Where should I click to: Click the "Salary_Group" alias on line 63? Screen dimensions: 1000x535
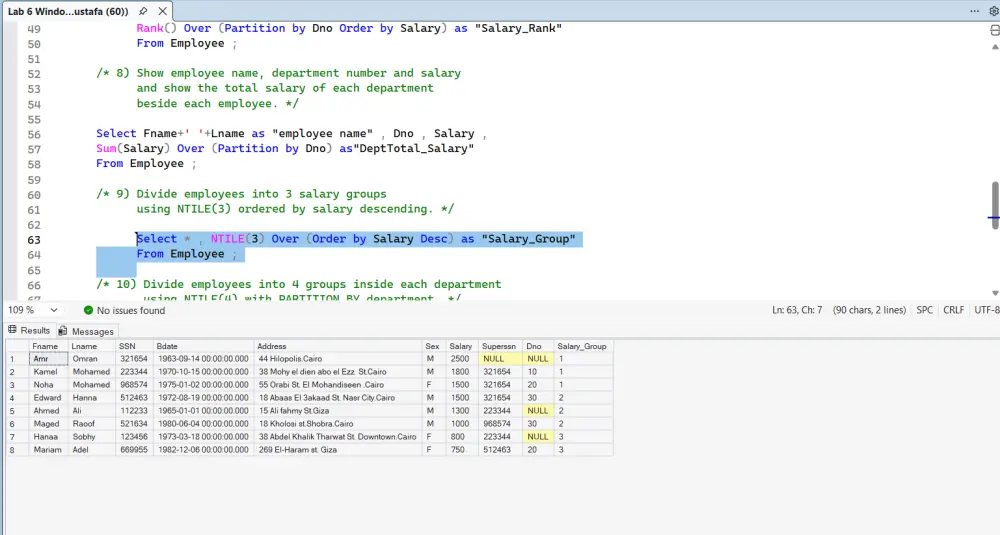pos(529,238)
